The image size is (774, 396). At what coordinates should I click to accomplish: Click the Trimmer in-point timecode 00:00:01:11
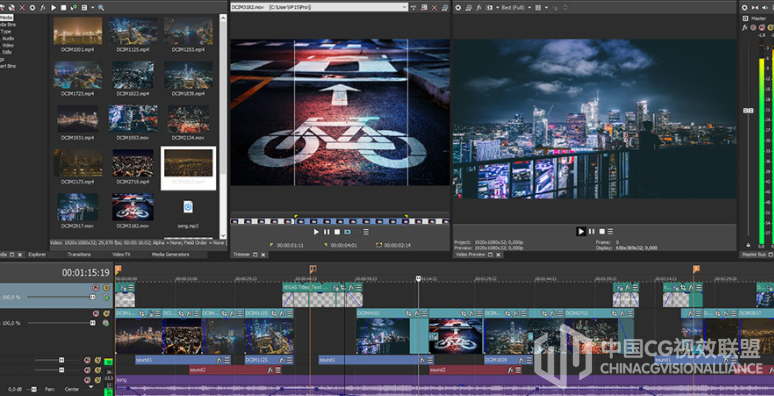tap(290, 245)
